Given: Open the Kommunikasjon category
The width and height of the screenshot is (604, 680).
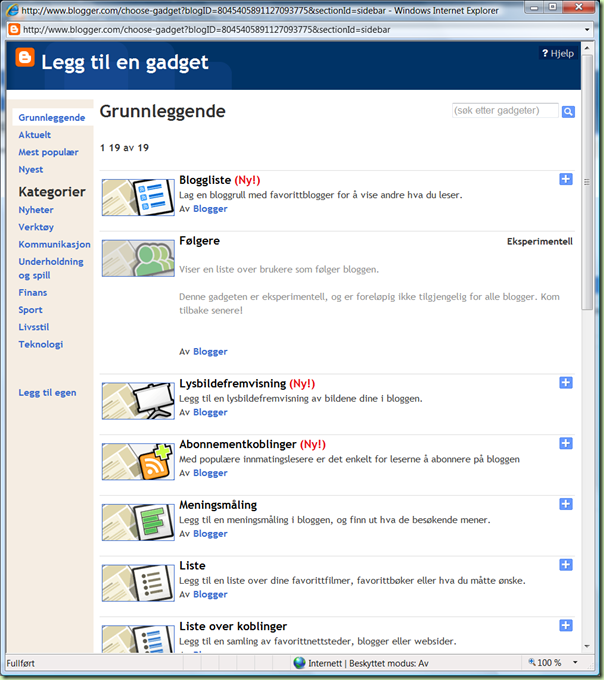Looking at the screenshot, I should click(x=55, y=245).
